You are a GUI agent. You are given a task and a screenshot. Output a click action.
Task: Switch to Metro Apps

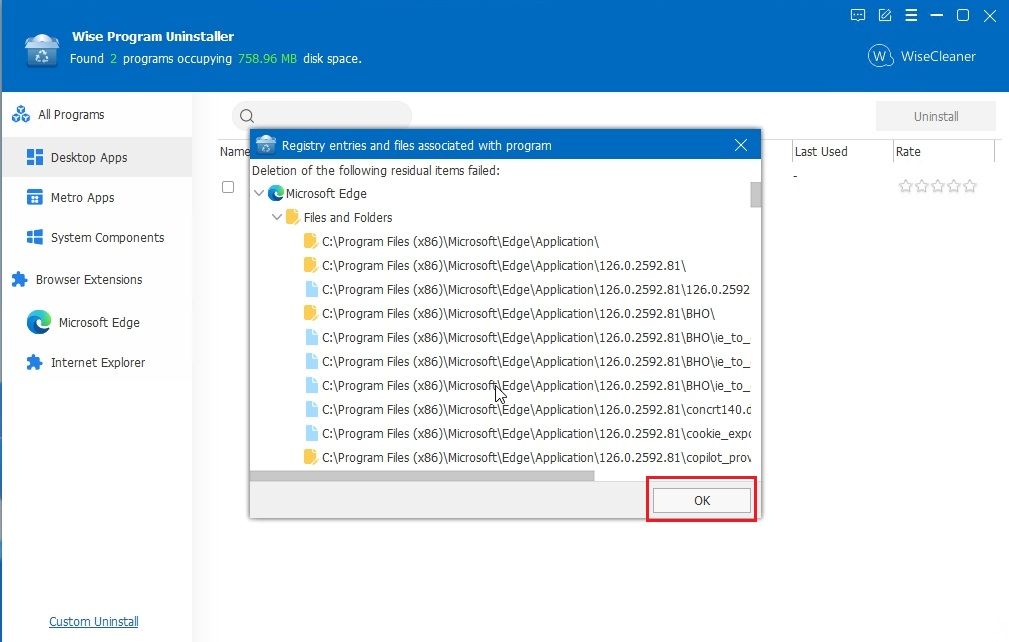point(82,197)
